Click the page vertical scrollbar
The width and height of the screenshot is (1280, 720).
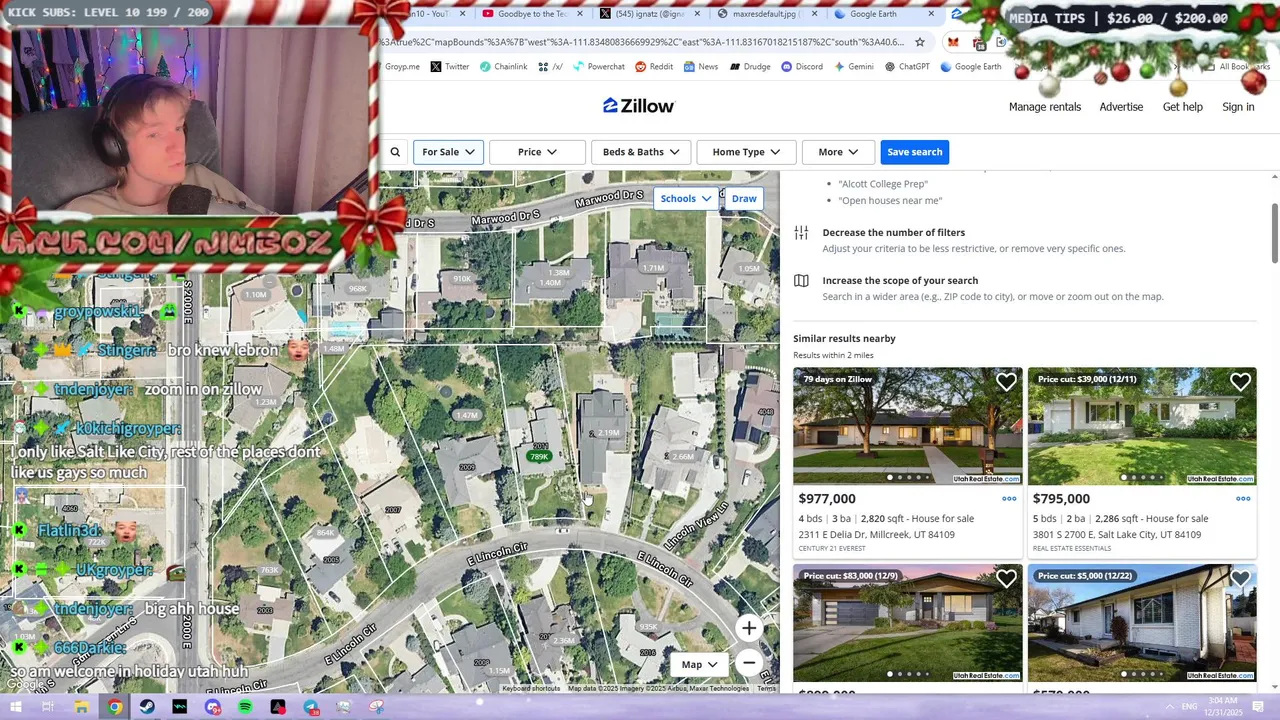1274,233
